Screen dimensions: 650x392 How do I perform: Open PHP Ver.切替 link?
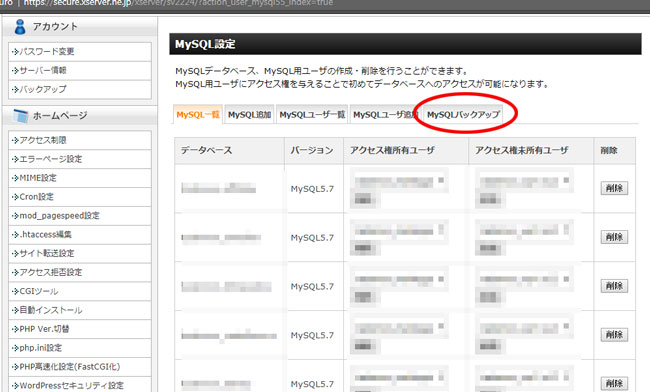coord(80,329)
